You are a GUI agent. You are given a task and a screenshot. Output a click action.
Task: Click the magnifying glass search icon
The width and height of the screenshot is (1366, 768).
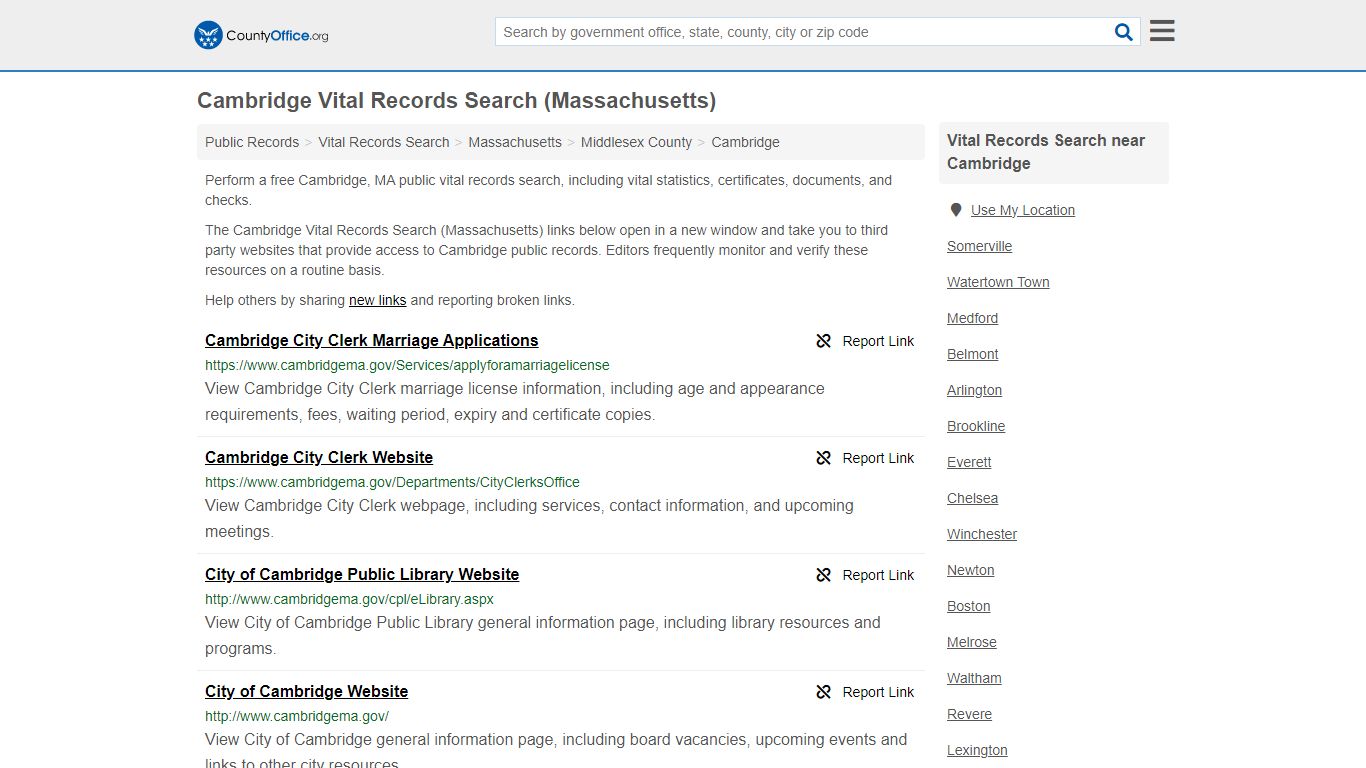1124,32
